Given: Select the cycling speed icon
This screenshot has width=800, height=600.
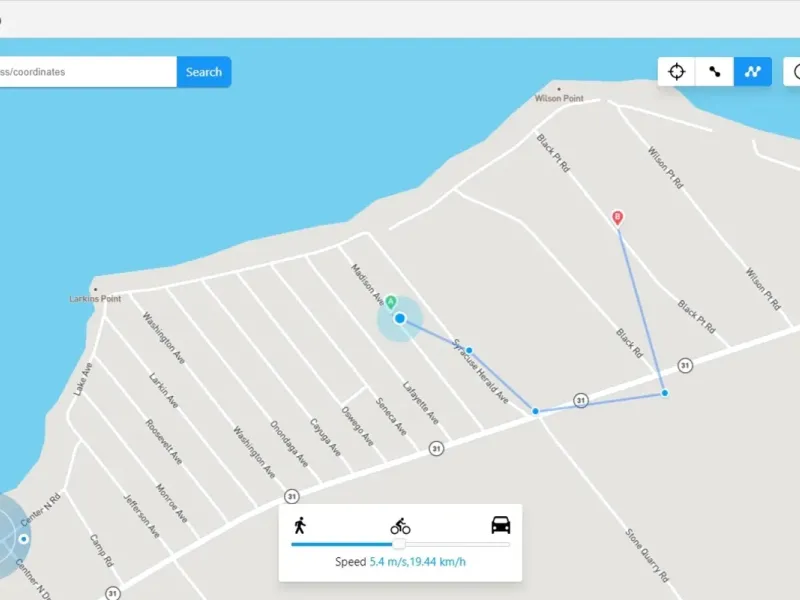Looking at the screenshot, I should (x=401, y=526).
